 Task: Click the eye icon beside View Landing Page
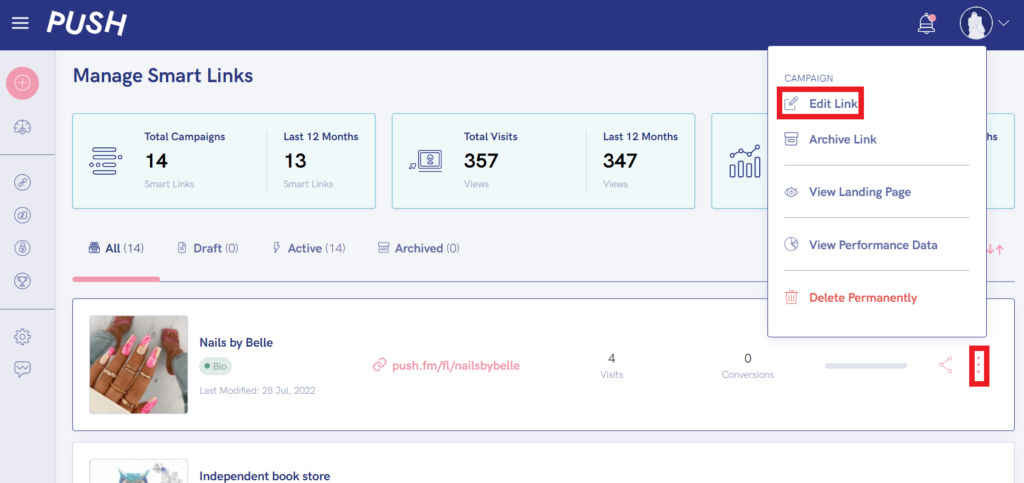click(791, 192)
